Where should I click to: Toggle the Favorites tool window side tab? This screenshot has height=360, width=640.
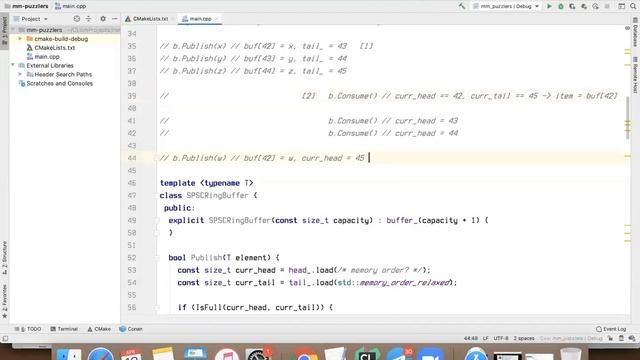tap(4, 302)
